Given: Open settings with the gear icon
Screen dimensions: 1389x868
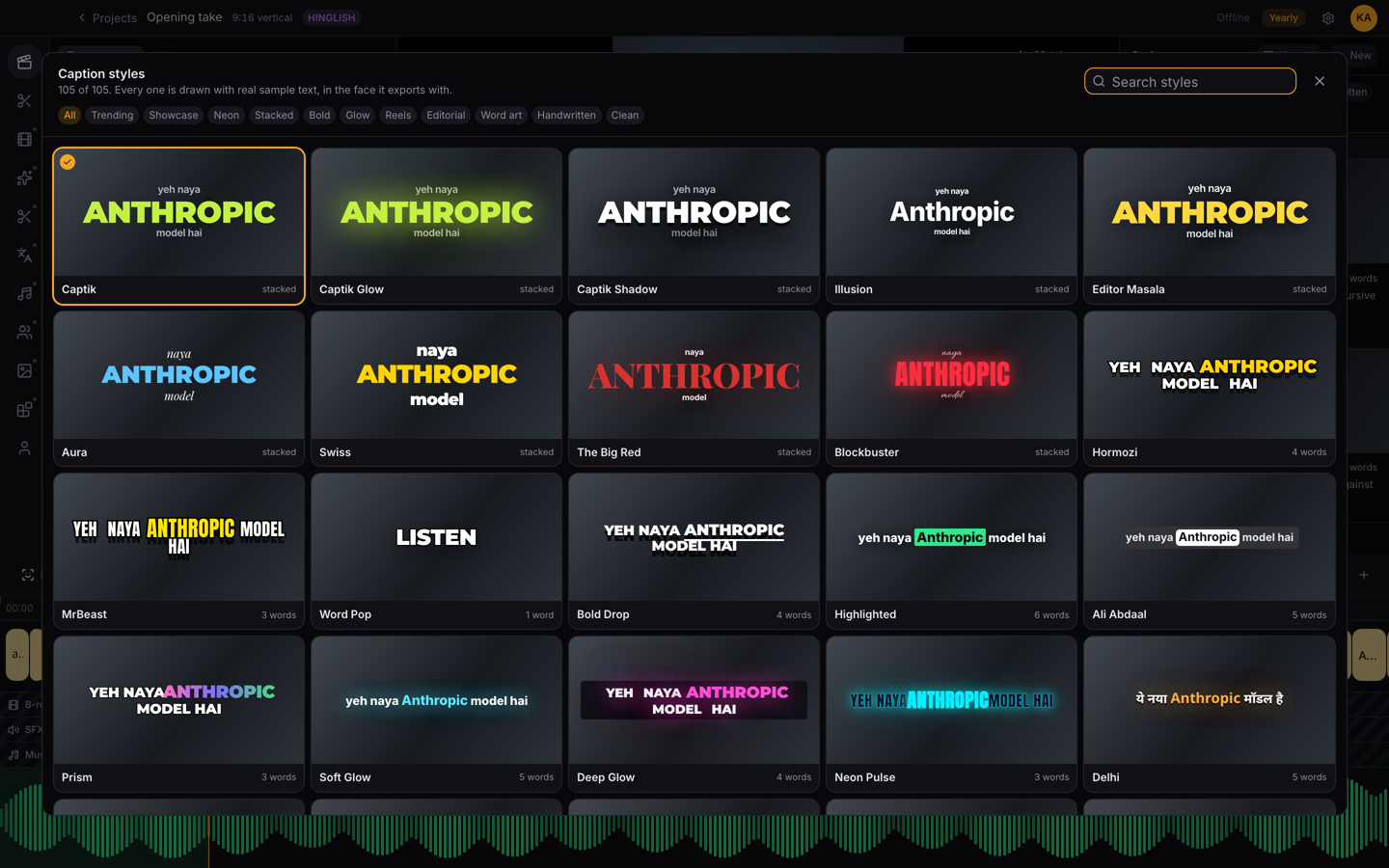Looking at the screenshot, I should (x=1328, y=17).
